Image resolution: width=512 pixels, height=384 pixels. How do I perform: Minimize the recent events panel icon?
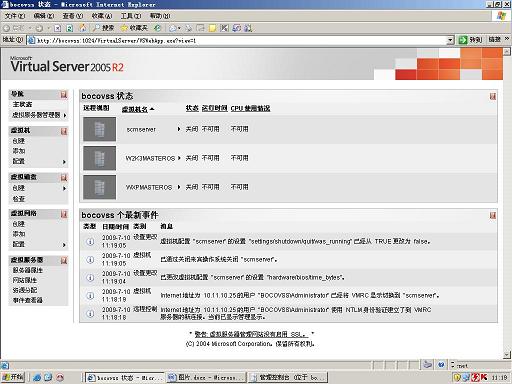[x=493, y=215]
